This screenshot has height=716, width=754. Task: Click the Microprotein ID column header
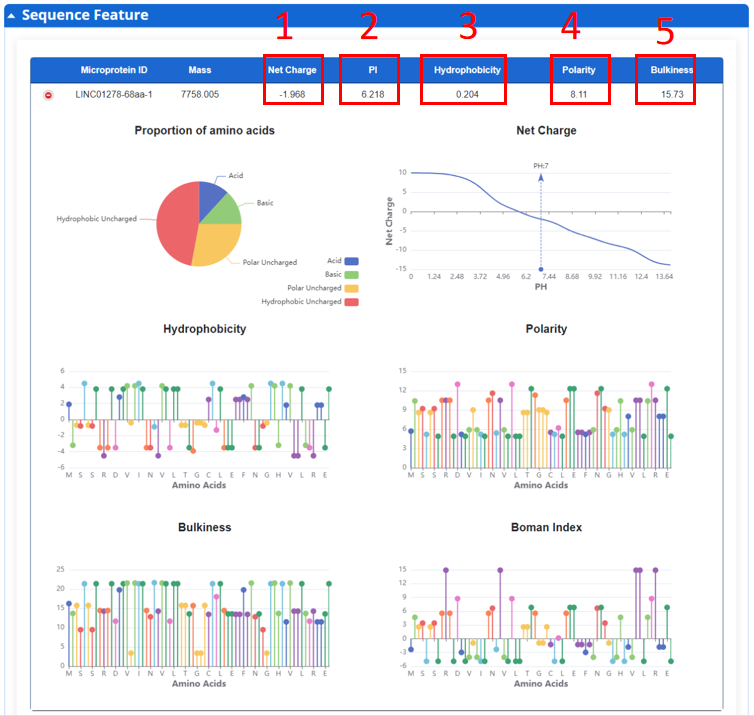(x=114, y=70)
